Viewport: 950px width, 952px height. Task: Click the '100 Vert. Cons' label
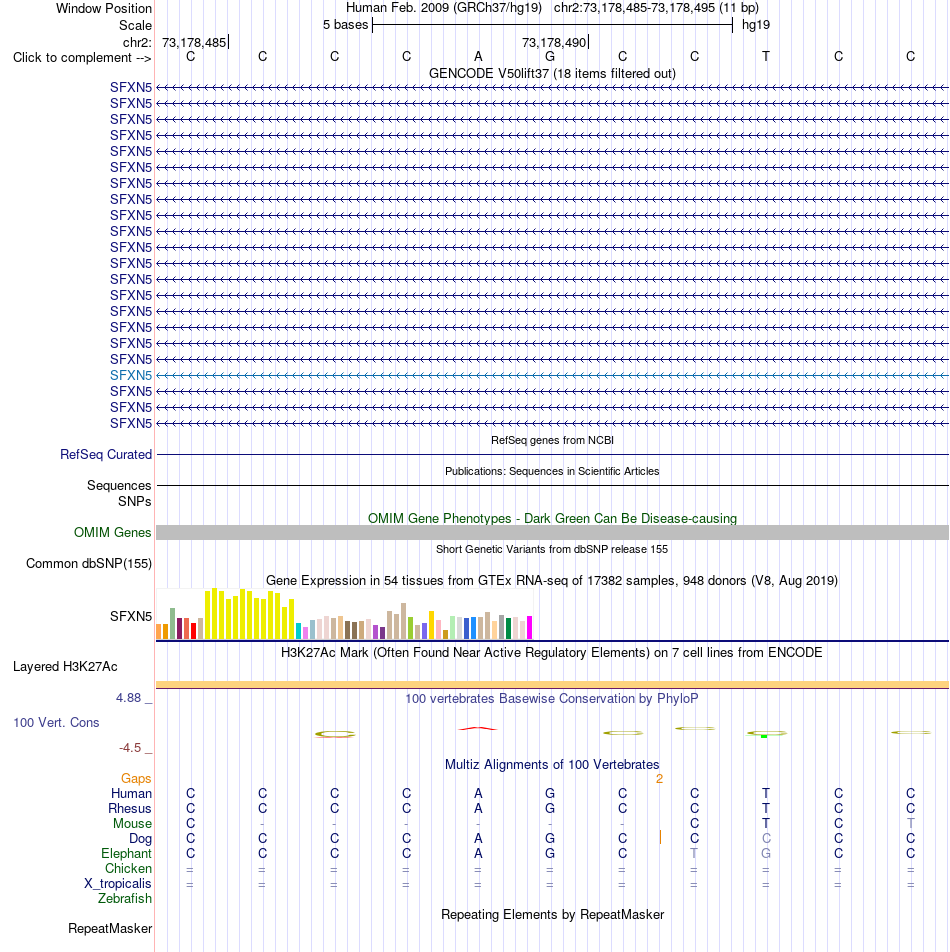pyautogui.click(x=56, y=722)
